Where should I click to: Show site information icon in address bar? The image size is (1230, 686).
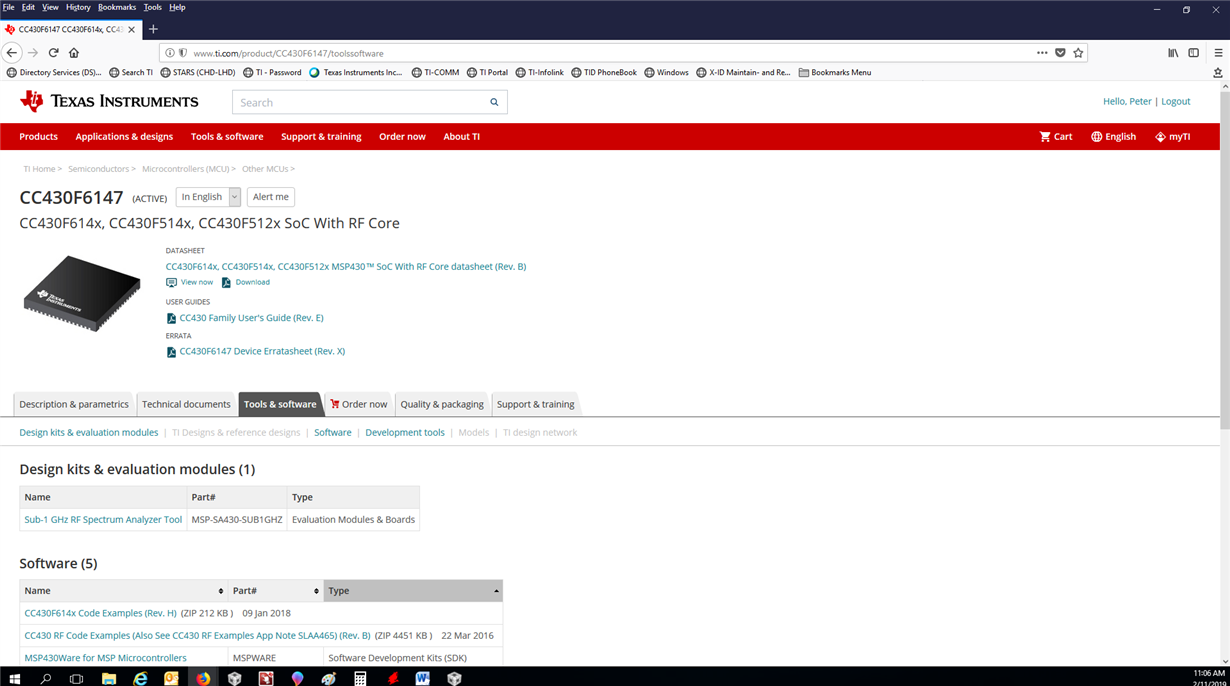point(170,53)
